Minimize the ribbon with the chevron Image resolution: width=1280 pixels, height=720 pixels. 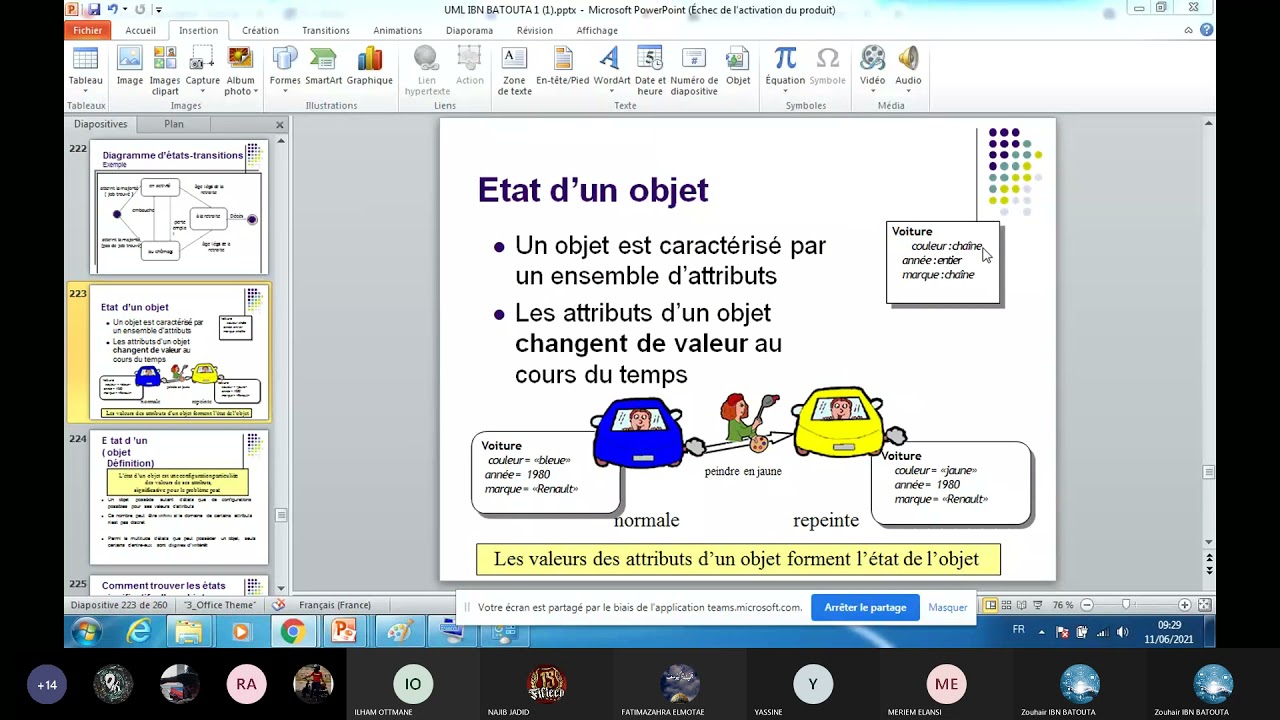pyautogui.click(x=1189, y=30)
